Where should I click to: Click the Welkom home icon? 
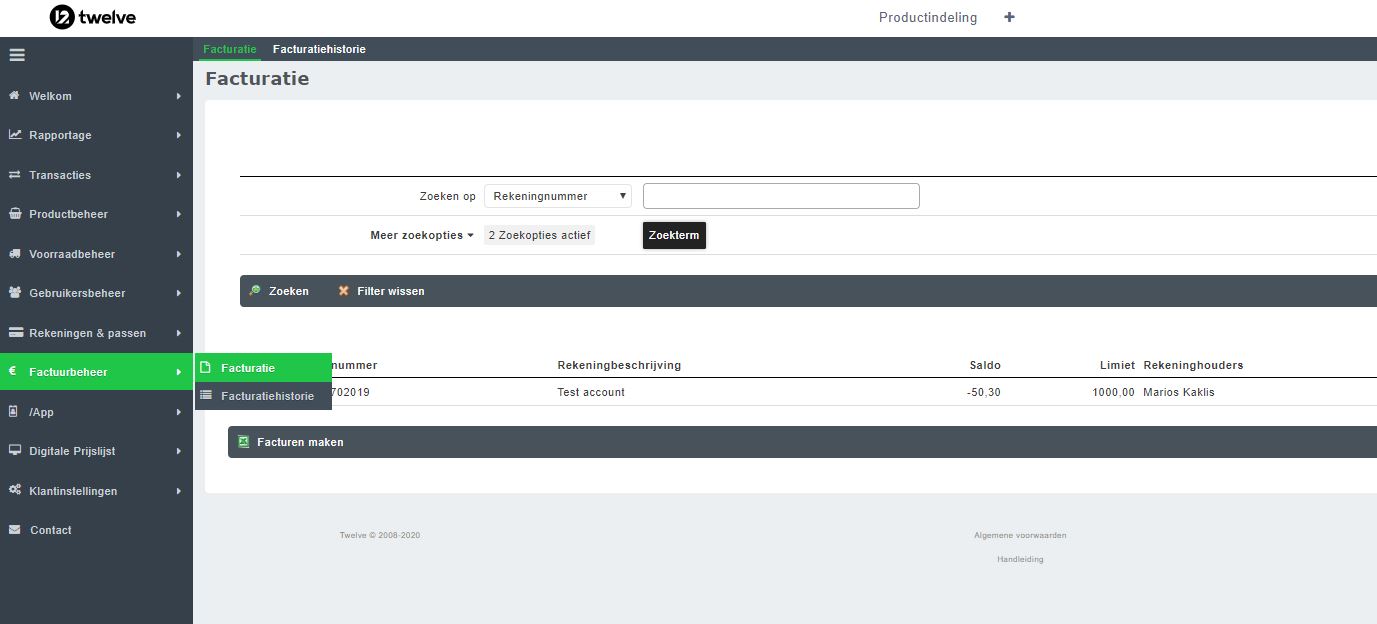14,96
